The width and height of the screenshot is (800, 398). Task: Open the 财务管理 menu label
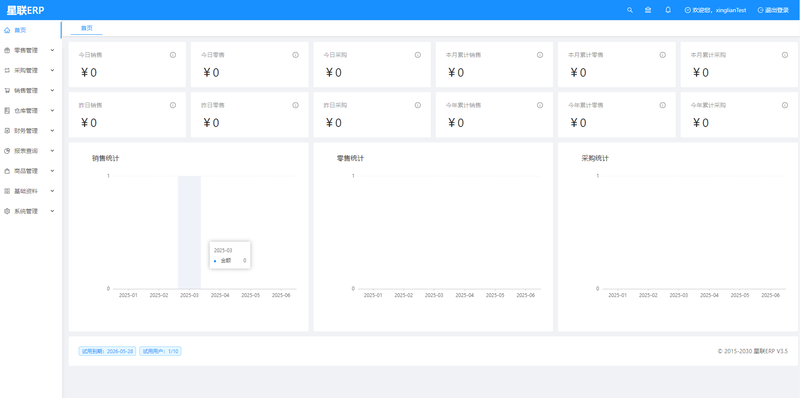[x=26, y=131]
